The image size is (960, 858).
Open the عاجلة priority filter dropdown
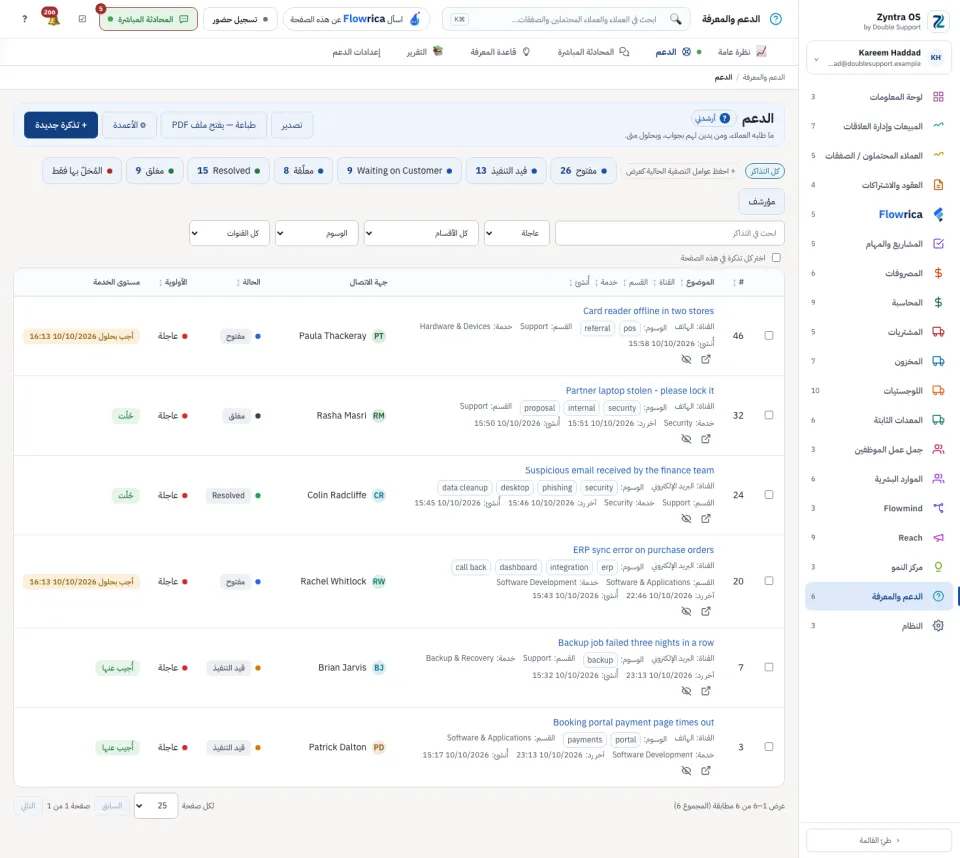(517, 233)
